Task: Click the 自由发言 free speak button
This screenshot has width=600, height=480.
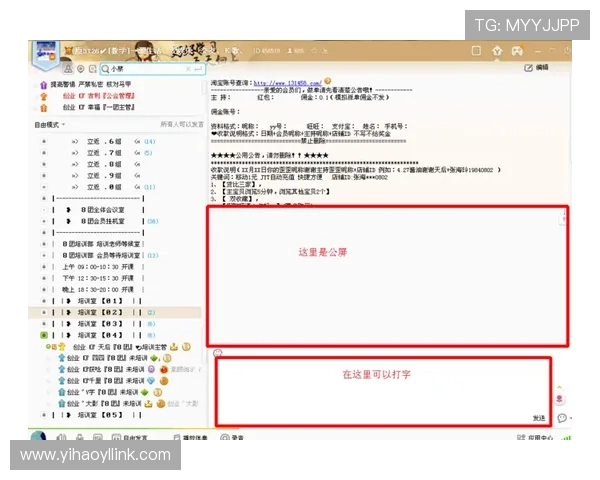Action: [129, 437]
